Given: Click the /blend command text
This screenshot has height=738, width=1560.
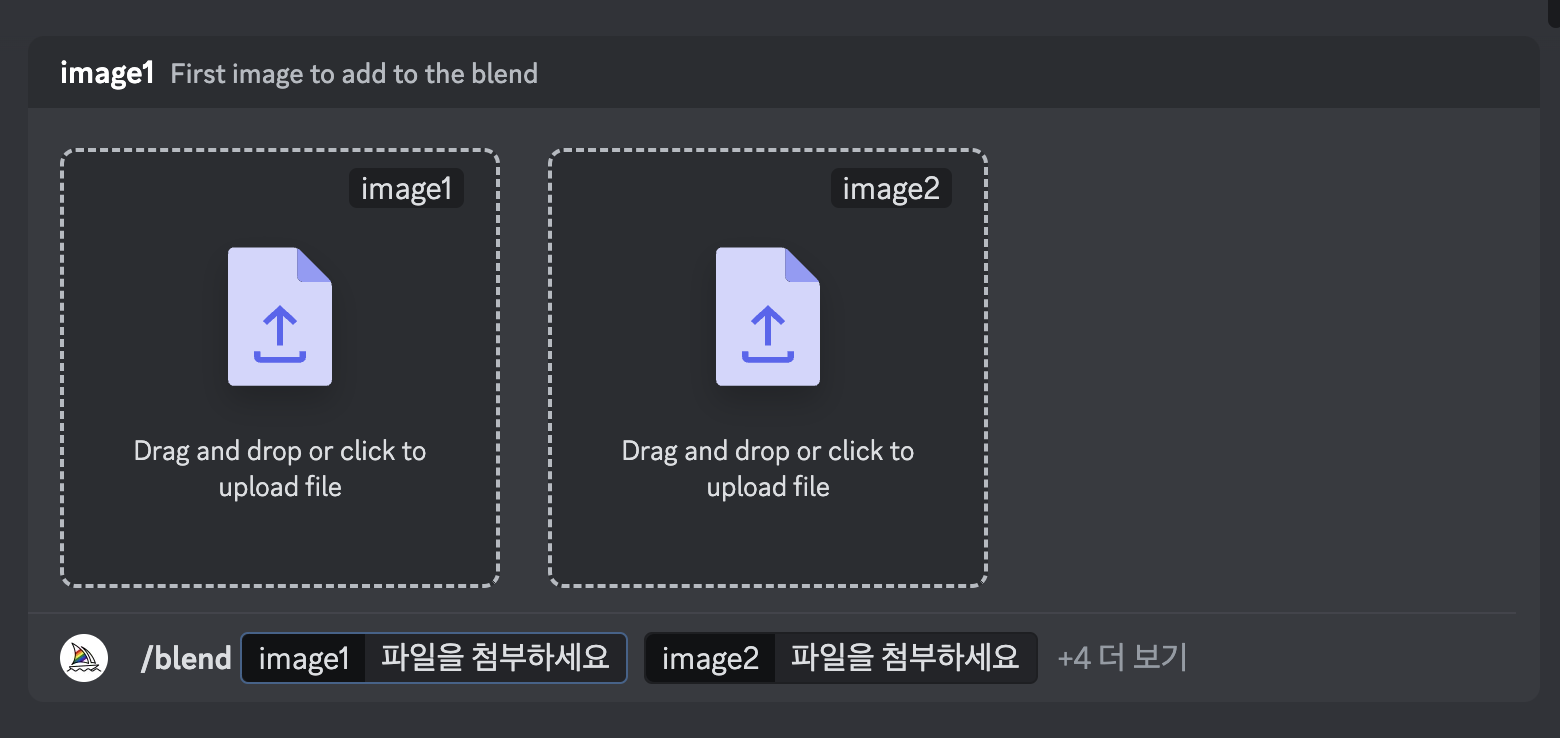Looking at the screenshot, I should 186,658.
